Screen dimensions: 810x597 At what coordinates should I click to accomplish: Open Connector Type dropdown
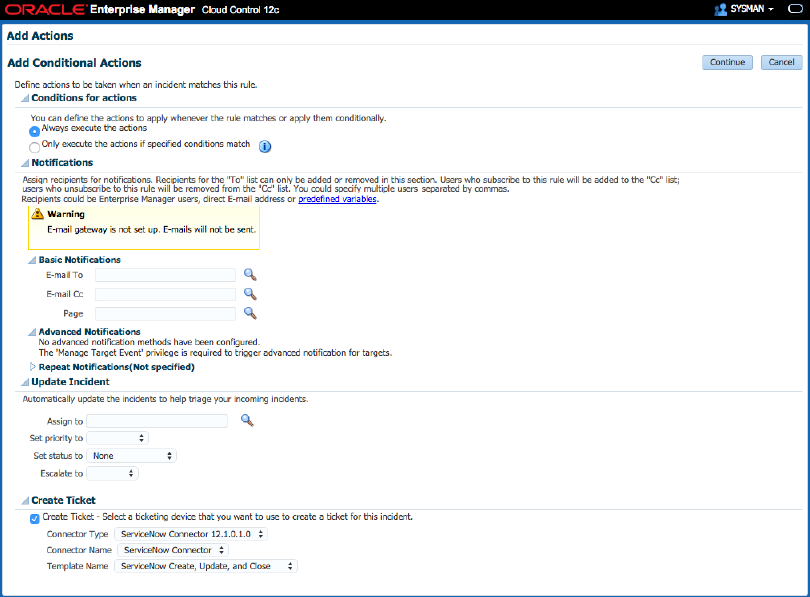click(x=191, y=534)
